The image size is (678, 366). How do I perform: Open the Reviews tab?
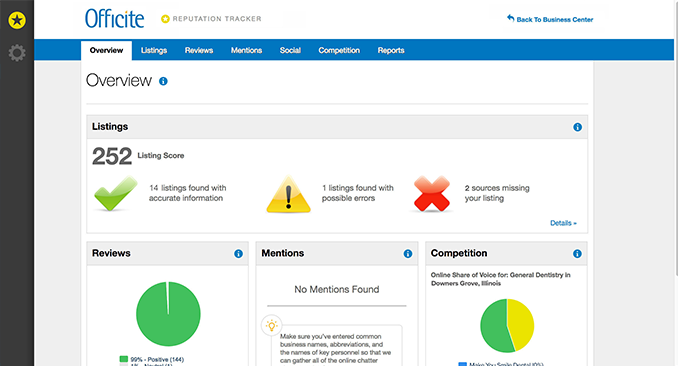tap(199, 50)
